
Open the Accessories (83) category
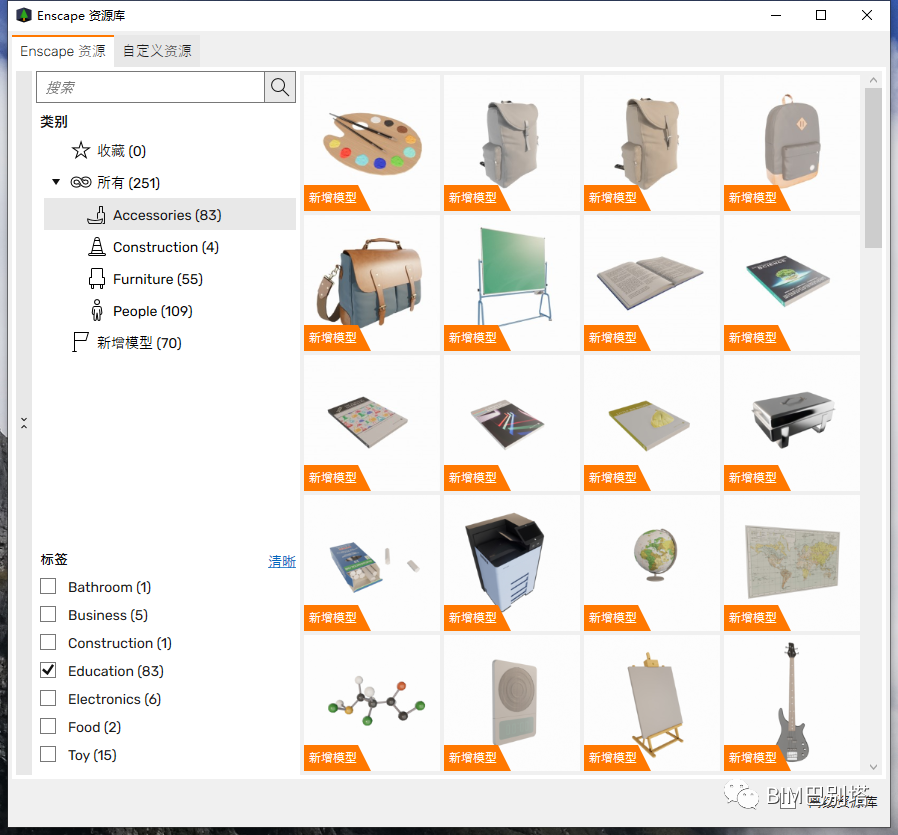(170, 215)
